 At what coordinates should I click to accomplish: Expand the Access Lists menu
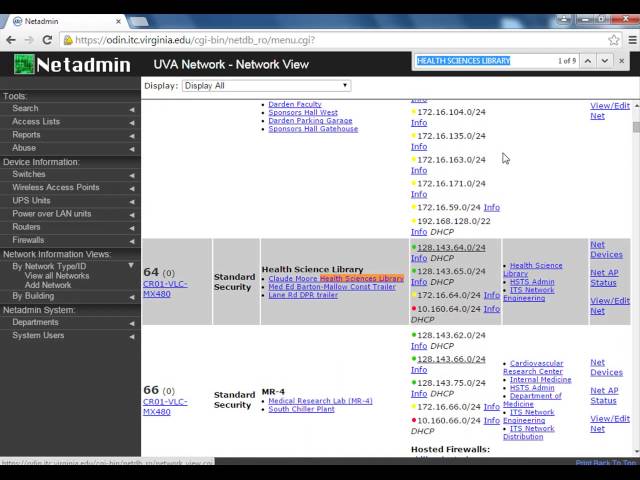pyautogui.click(x=70, y=122)
